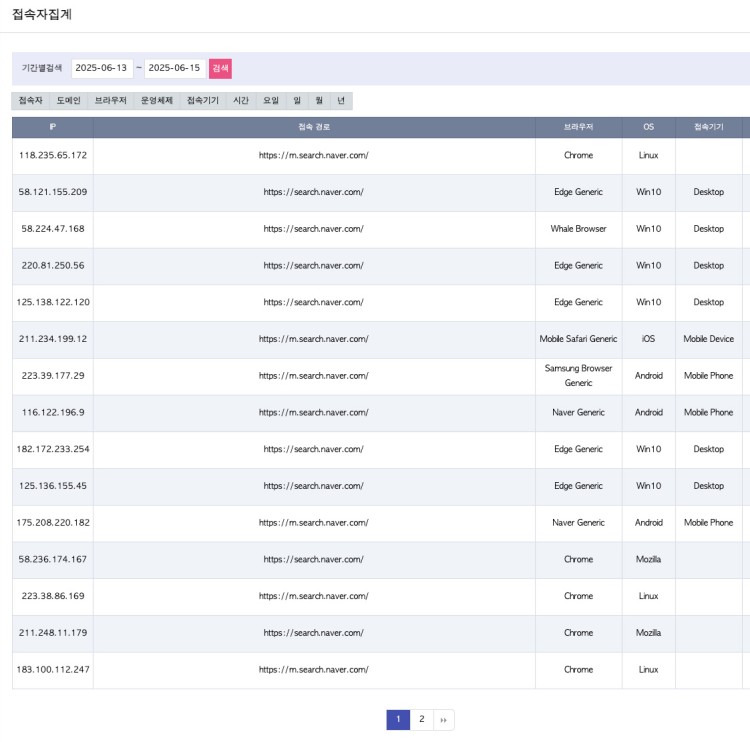Viewport: 750px width, 742px height.
Task: Select page 1 in pagination
Action: [x=398, y=719]
